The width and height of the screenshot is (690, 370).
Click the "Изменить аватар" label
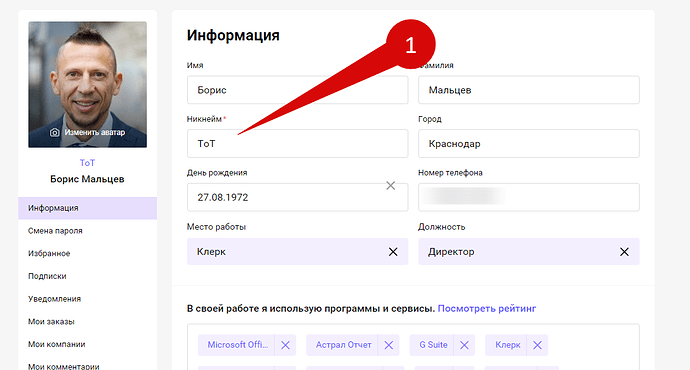point(95,132)
